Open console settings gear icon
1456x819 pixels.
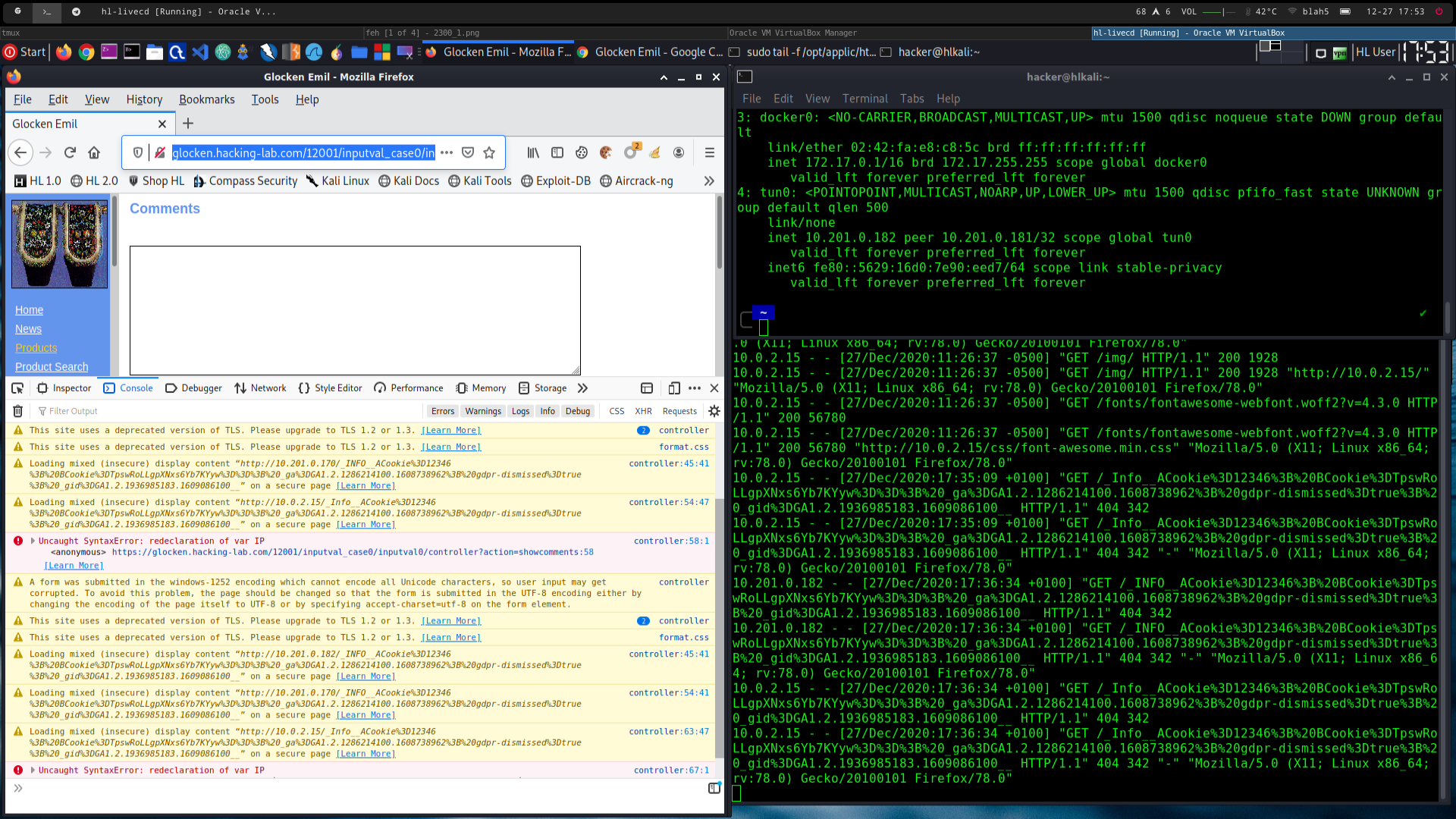point(714,411)
